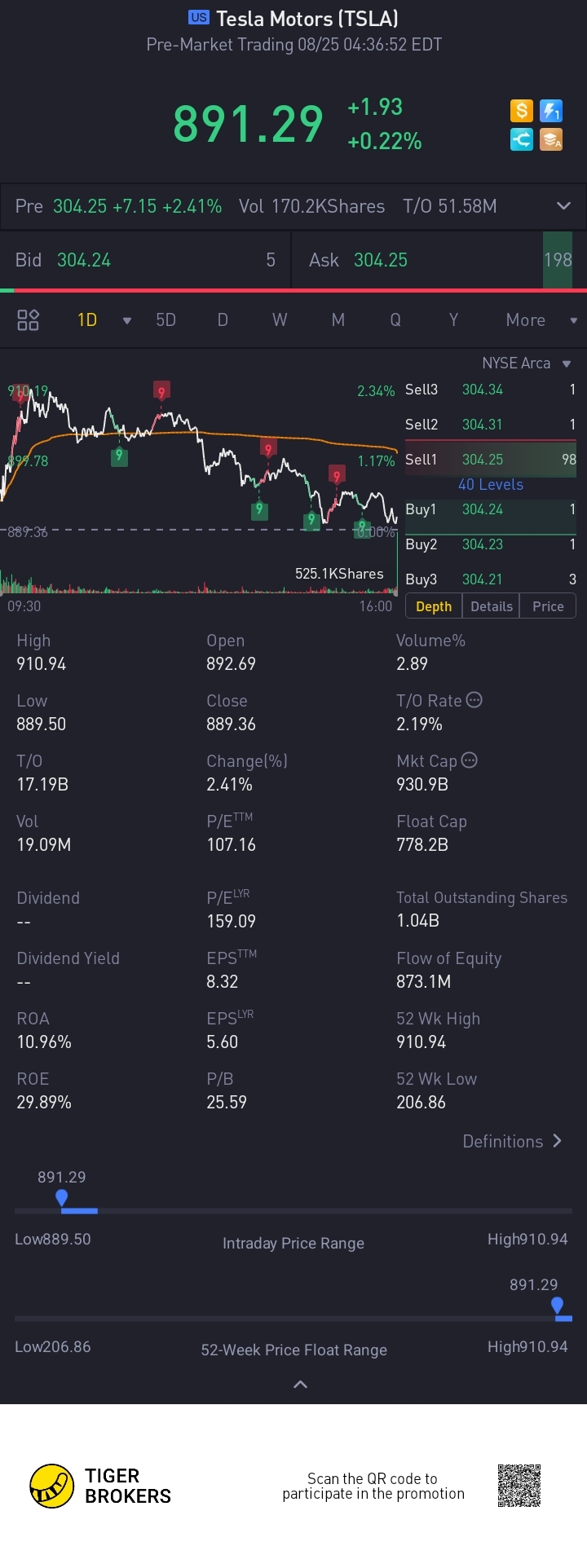This screenshot has height=1568, width=587.
Task: Select the W weekly chart tab
Action: (x=280, y=320)
